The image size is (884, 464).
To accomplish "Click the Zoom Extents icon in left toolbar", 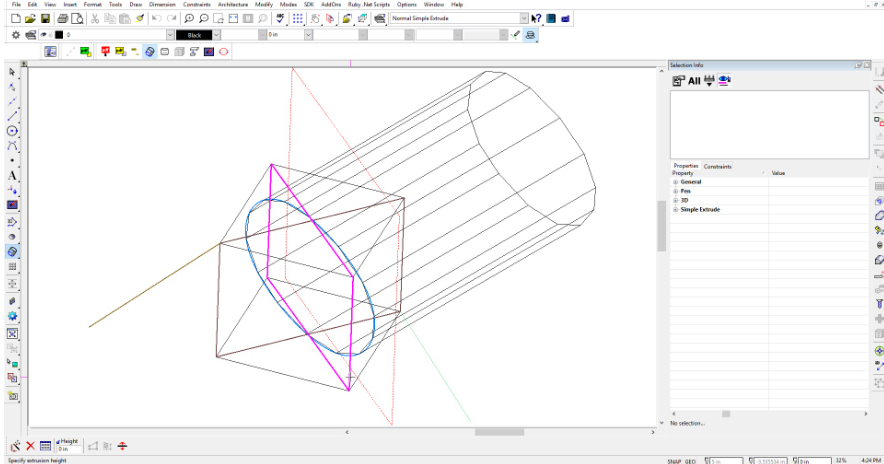I will coord(12,334).
